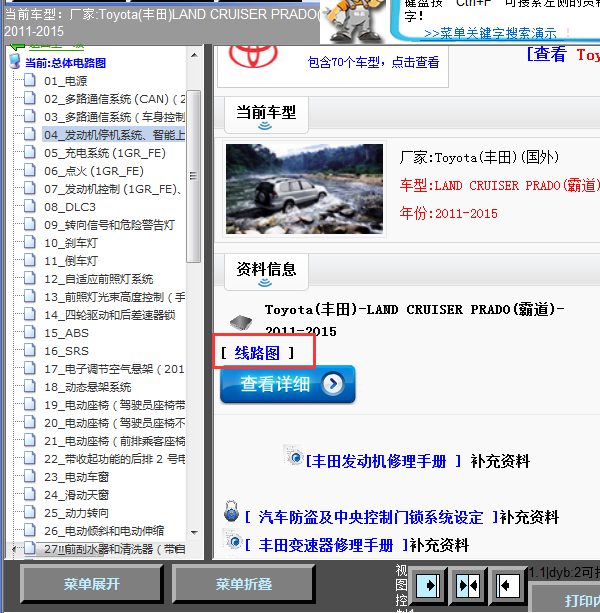The height and width of the screenshot is (613, 600).
Task: Click the Toyota logo emblem
Action: pyautogui.click(x=253, y=57)
